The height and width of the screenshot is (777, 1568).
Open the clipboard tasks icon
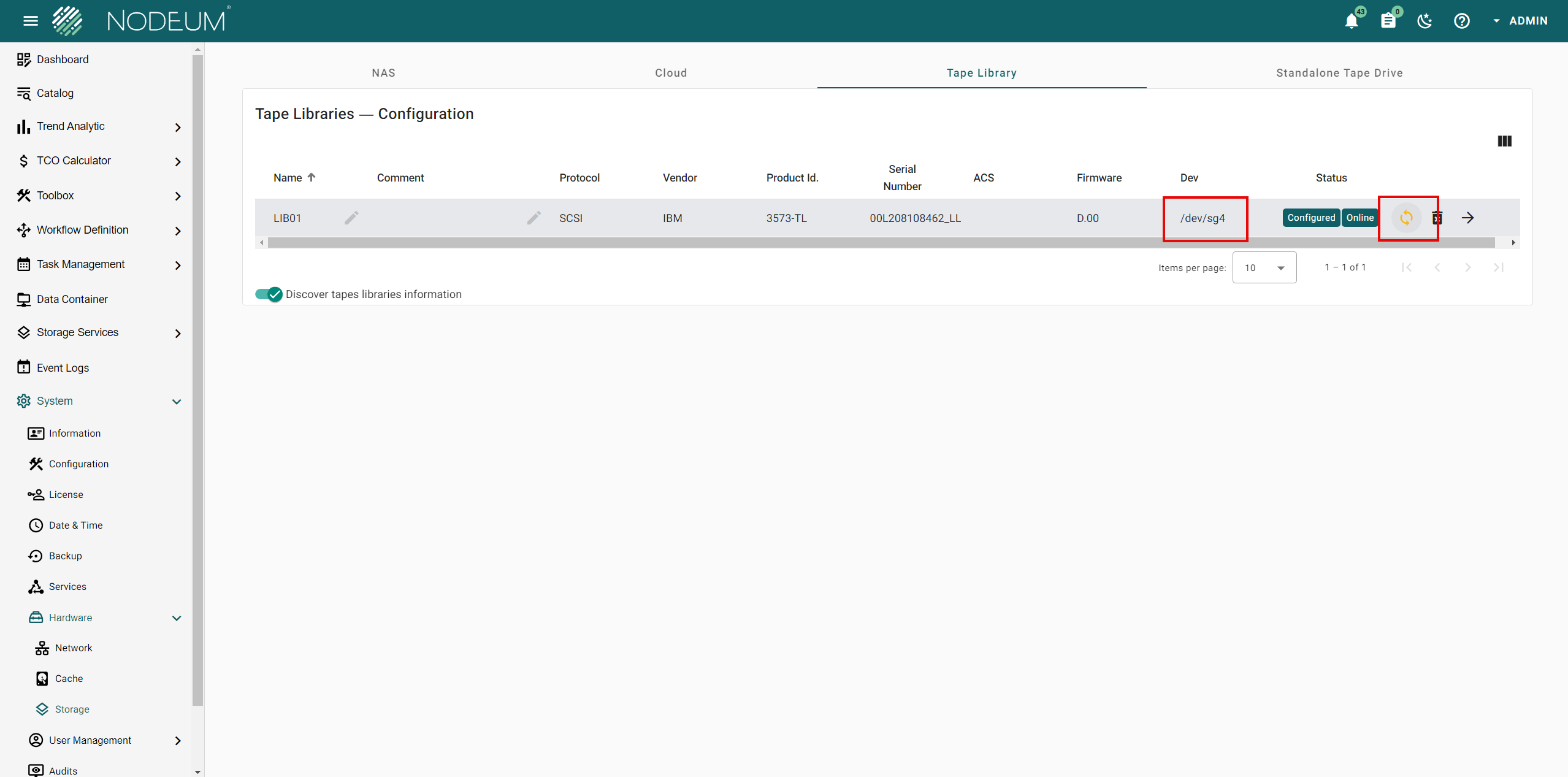[1388, 21]
